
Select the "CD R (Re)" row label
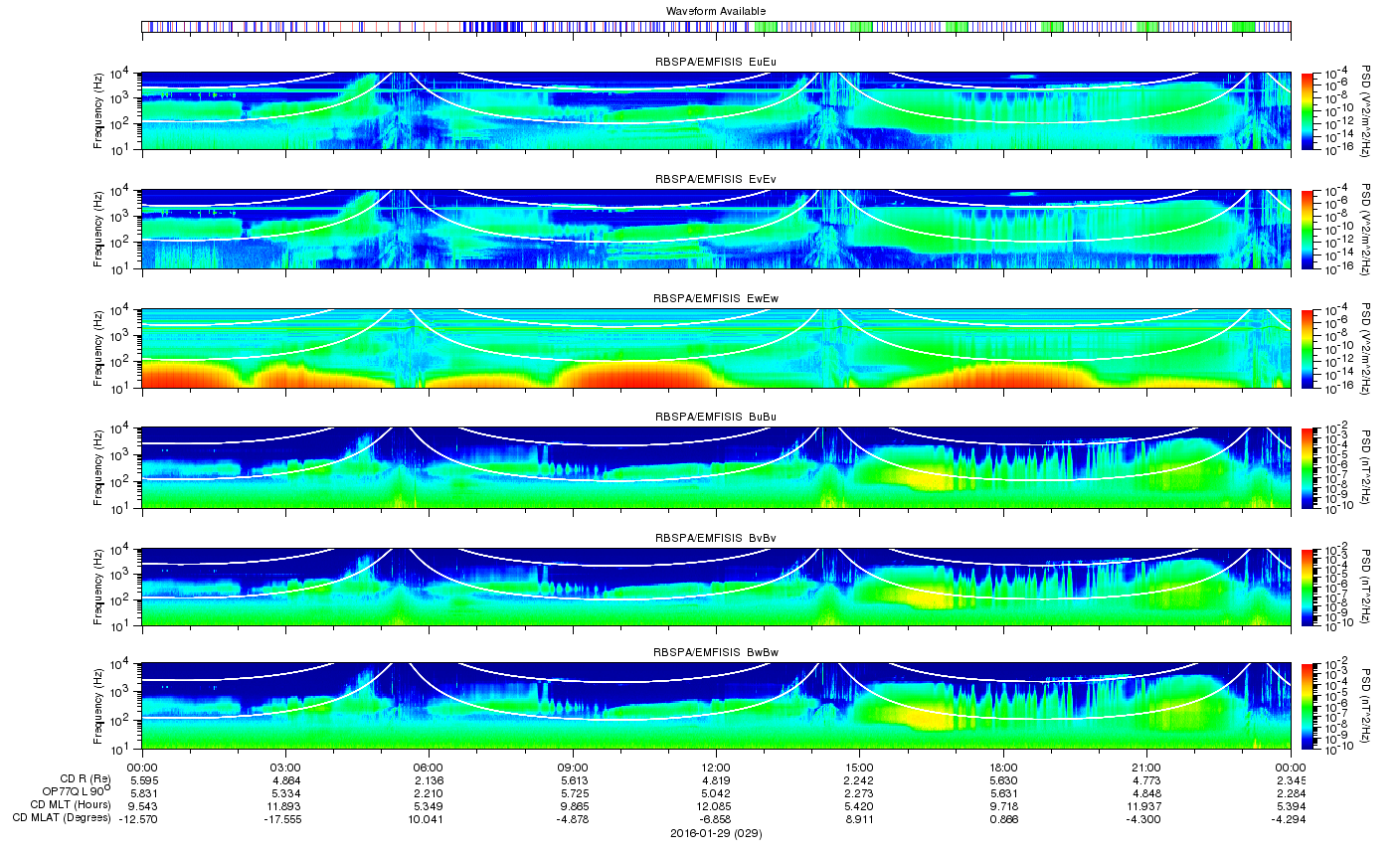coord(86,778)
